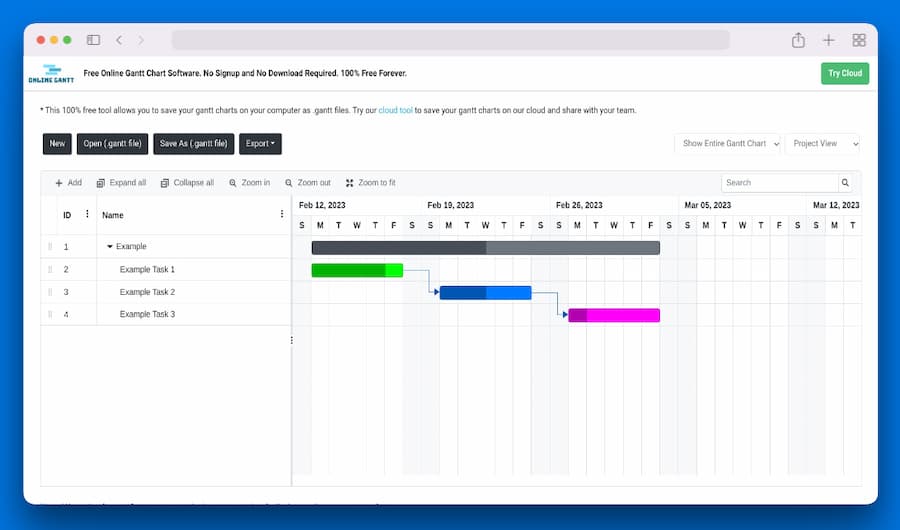Show the tab overview grid icon
This screenshot has width=900, height=530.
pyautogui.click(x=859, y=40)
